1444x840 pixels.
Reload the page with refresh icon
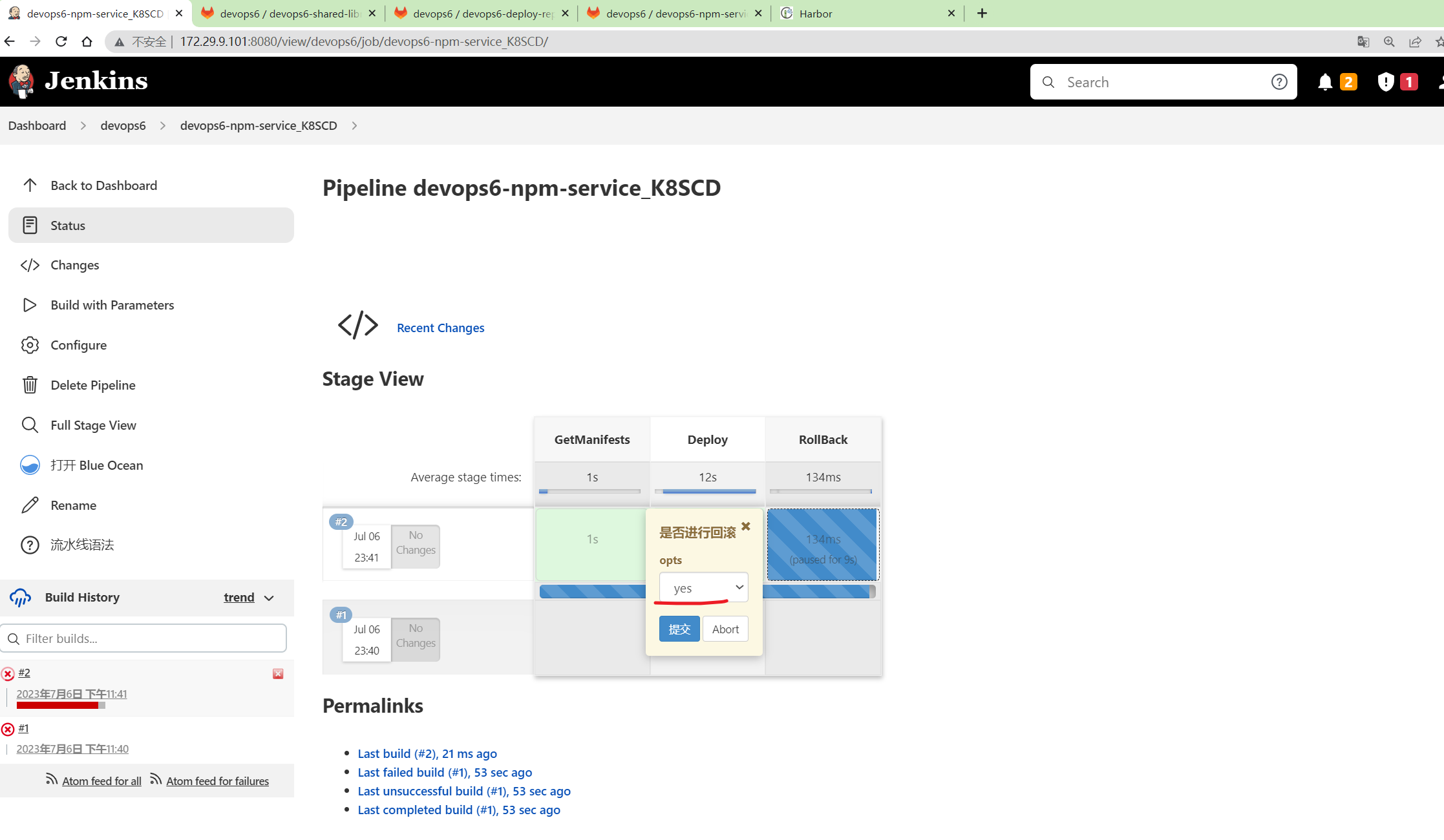click(x=61, y=41)
